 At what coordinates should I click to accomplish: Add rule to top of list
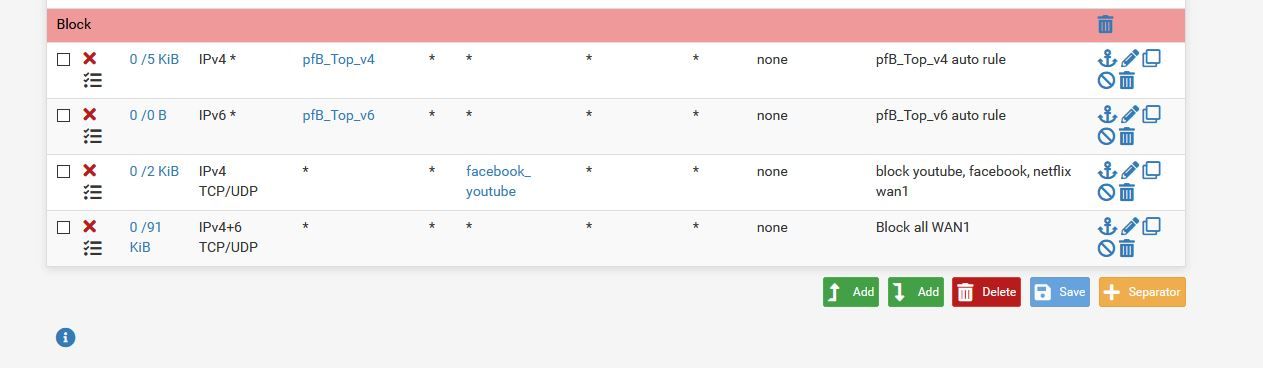851,292
